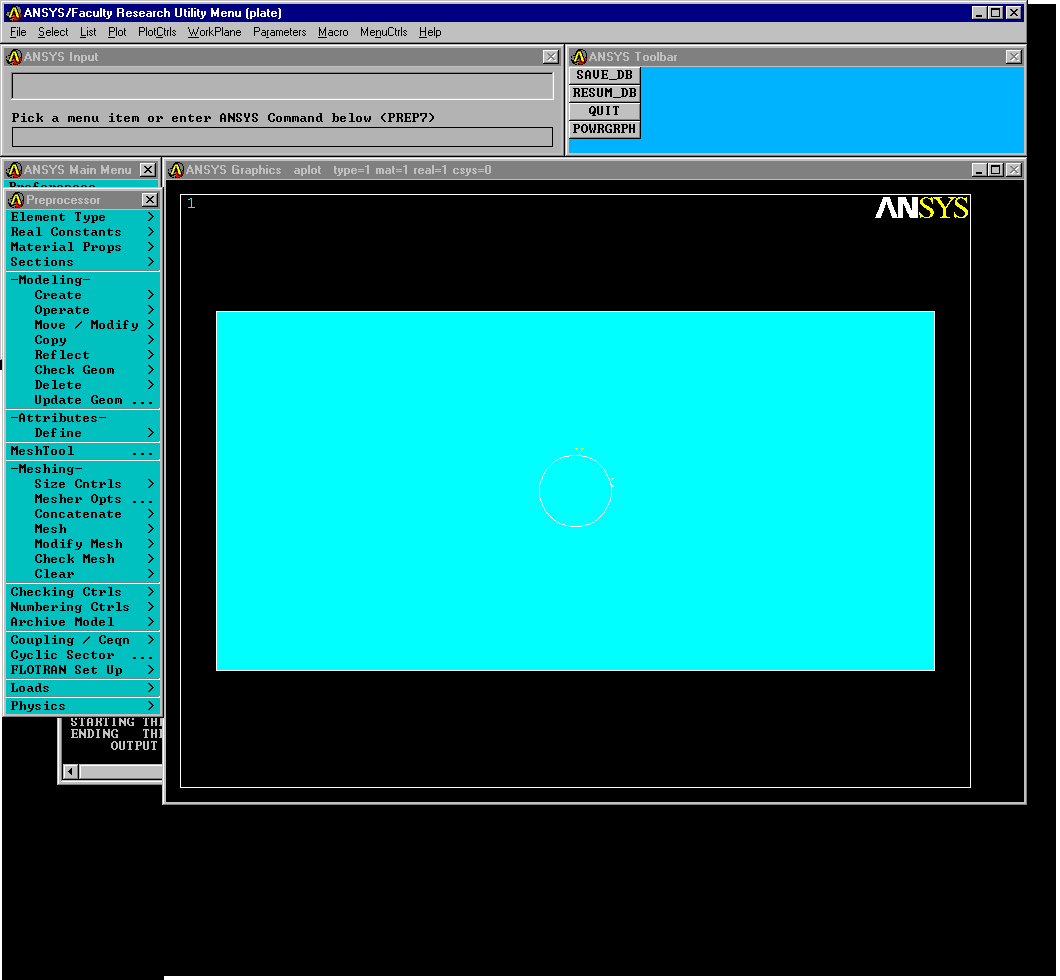Expand the Element Type submenu
This screenshot has width=1060, height=980.
[x=82, y=217]
